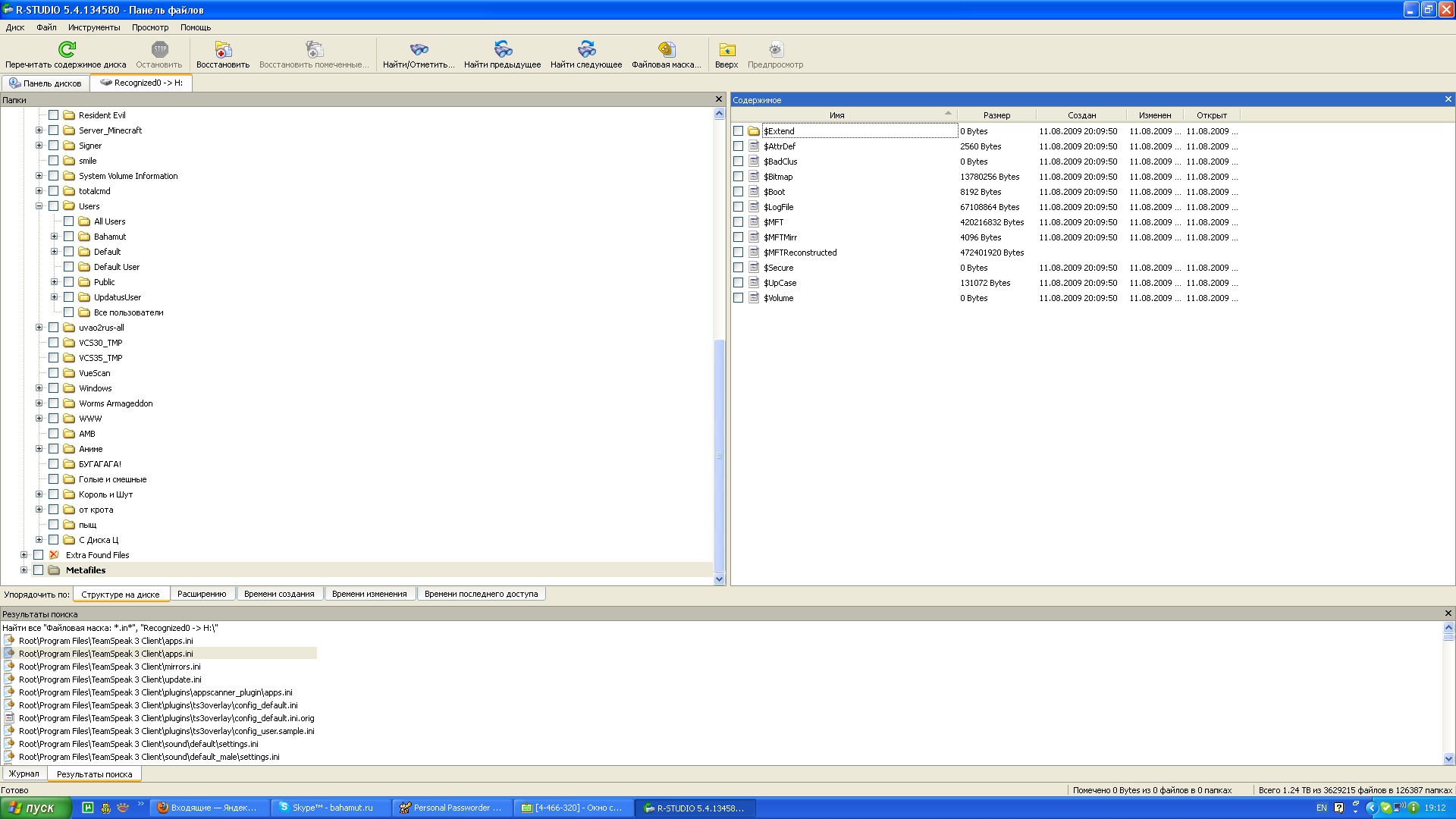
Task: Open the File Mask tool icon
Action: [x=667, y=49]
